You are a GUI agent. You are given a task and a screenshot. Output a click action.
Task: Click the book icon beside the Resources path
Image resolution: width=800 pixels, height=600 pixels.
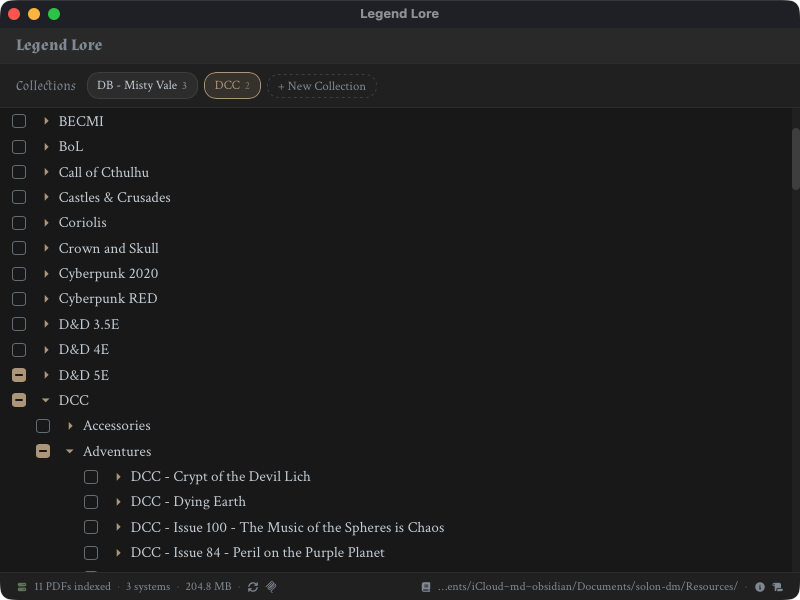click(426, 587)
